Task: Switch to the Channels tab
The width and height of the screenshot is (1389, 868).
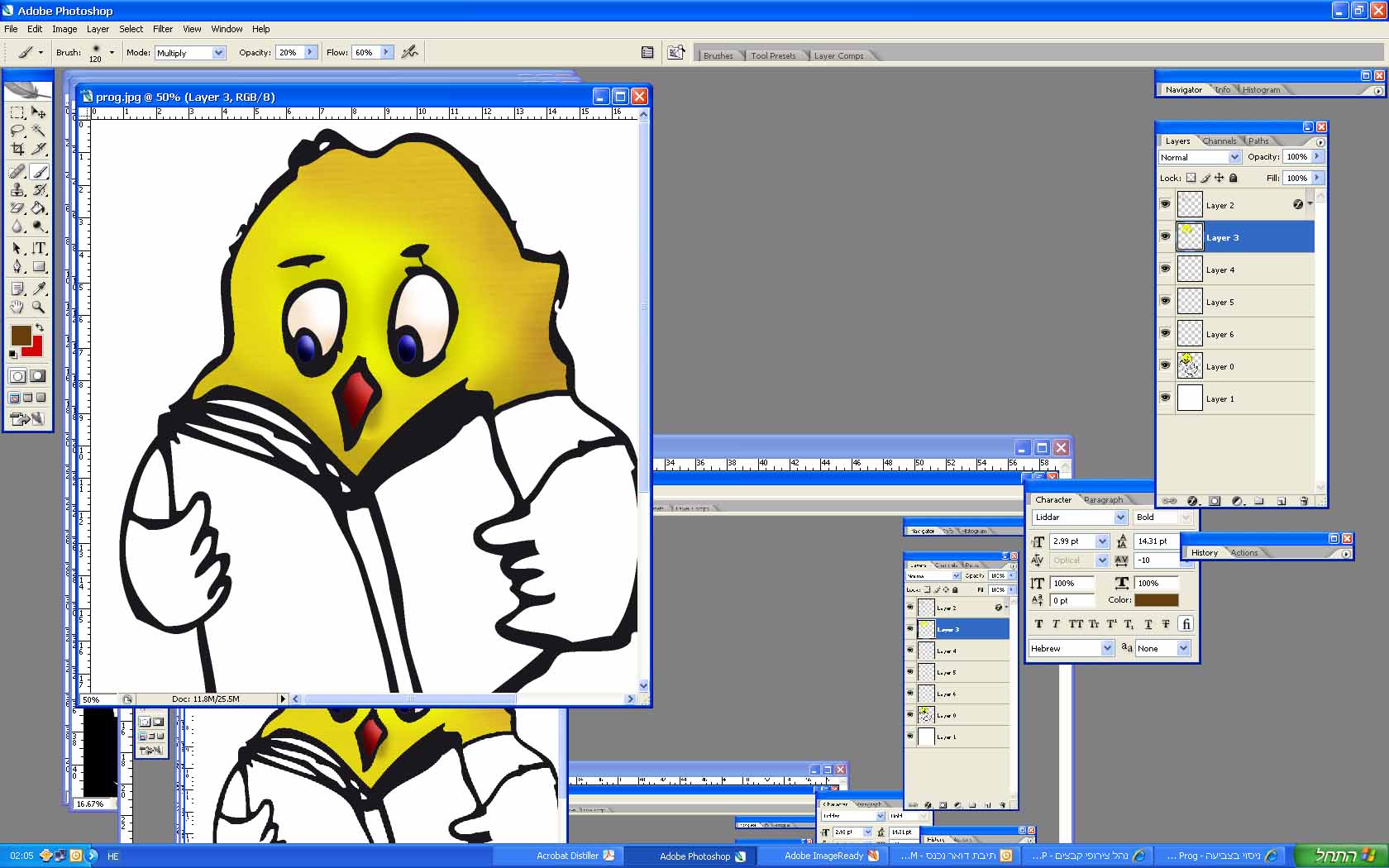Action: coord(1220,141)
